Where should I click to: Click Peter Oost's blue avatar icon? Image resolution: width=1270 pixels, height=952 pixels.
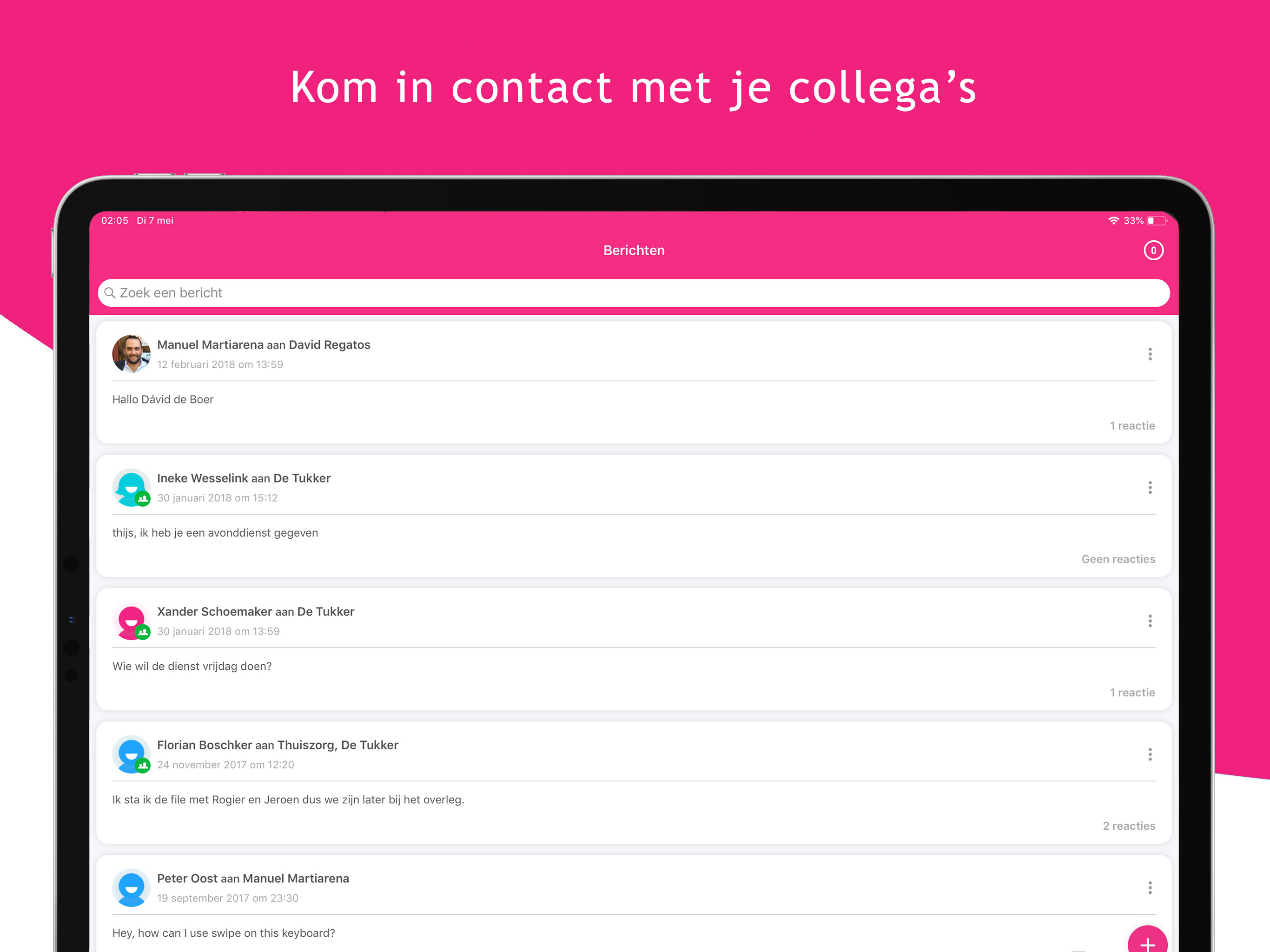[132, 888]
